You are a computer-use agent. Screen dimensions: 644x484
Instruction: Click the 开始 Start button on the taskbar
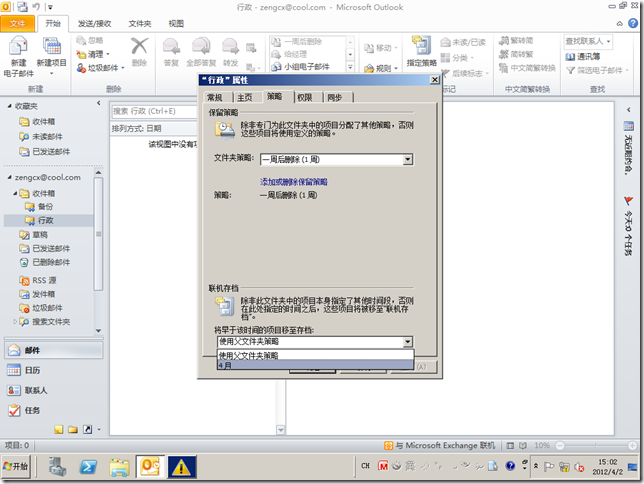17,466
